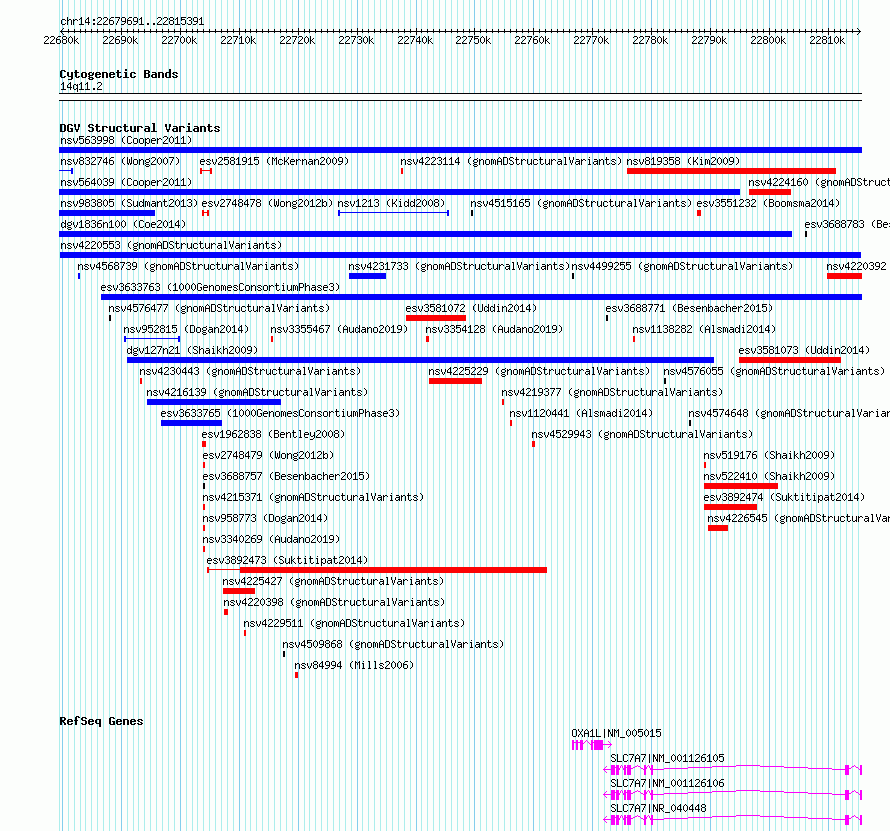Image resolution: width=890 pixels, height=831 pixels.
Task: Click the nsv983805 (Sudmant2013) blue bar
Action: 107,213
